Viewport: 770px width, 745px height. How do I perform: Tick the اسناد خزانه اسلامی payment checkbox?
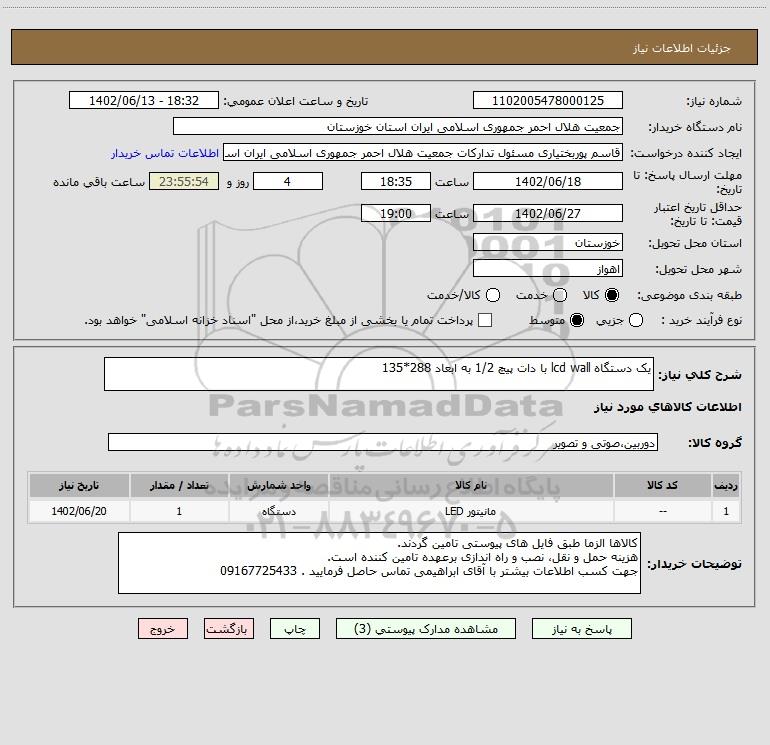pos(485,320)
